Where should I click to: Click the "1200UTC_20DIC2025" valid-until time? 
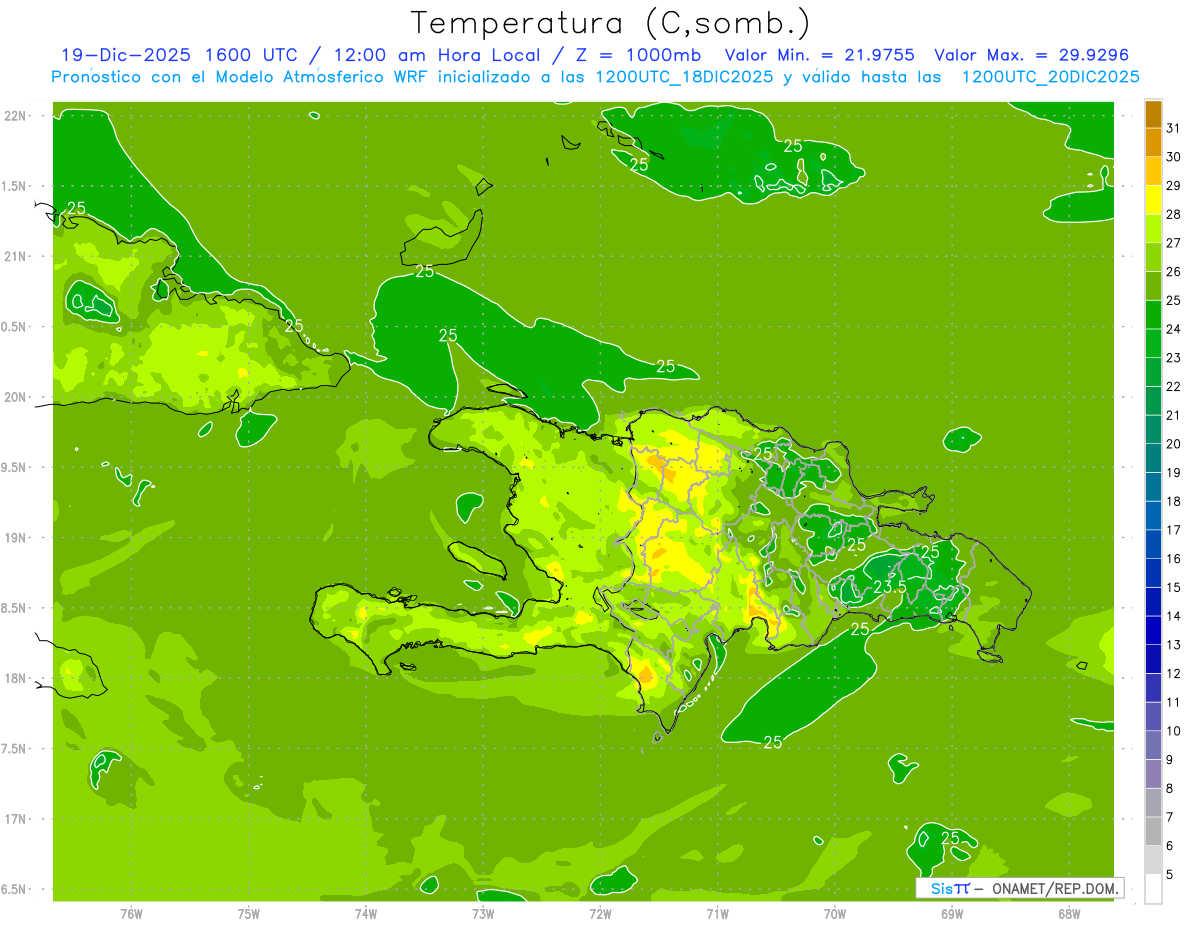(1050, 77)
